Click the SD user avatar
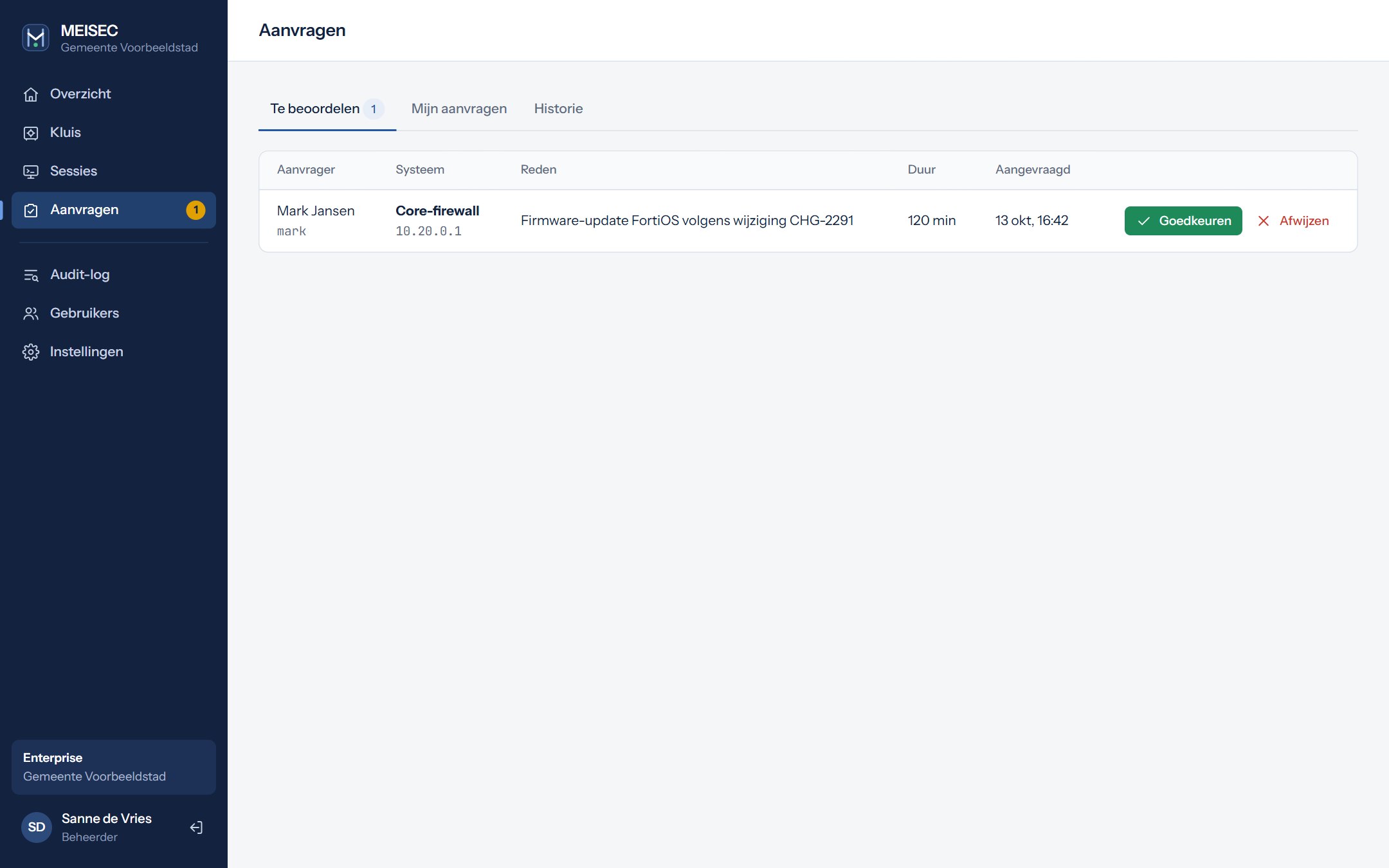Image resolution: width=1389 pixels, height=868 pixels. point(37,827)
